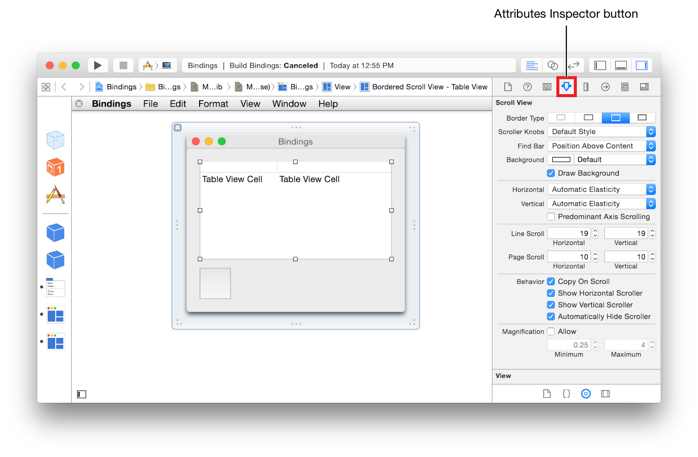
Task: Show the document outline
Action: [81, 394]
